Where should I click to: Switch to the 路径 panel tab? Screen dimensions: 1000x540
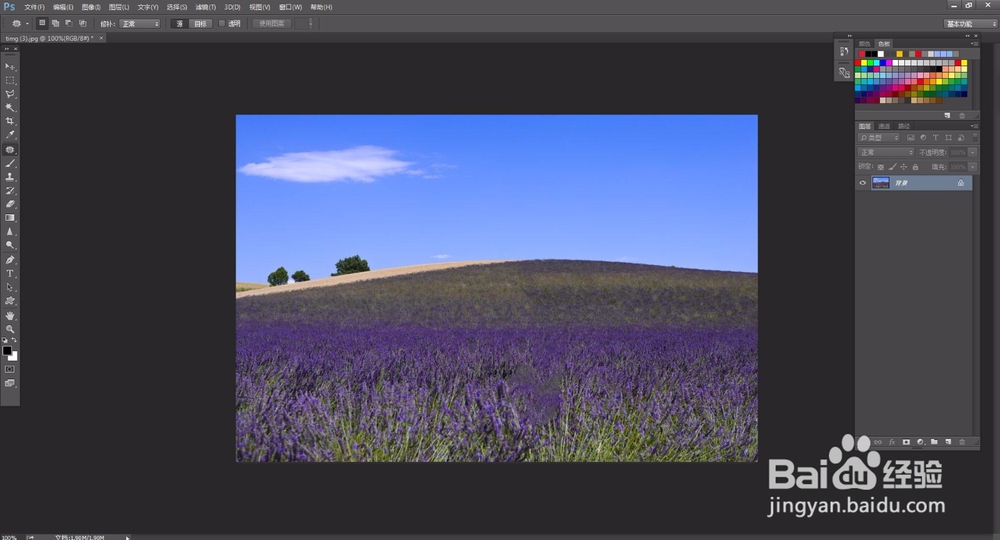coord(904,126)
